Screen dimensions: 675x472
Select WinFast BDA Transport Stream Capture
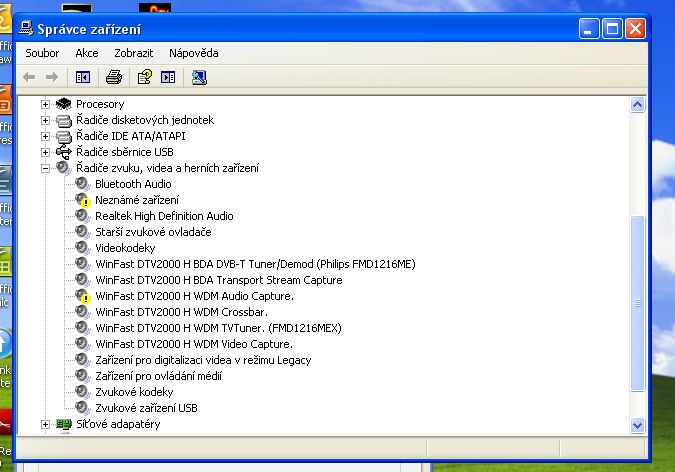pyautogui.click(x=218, y=280)
